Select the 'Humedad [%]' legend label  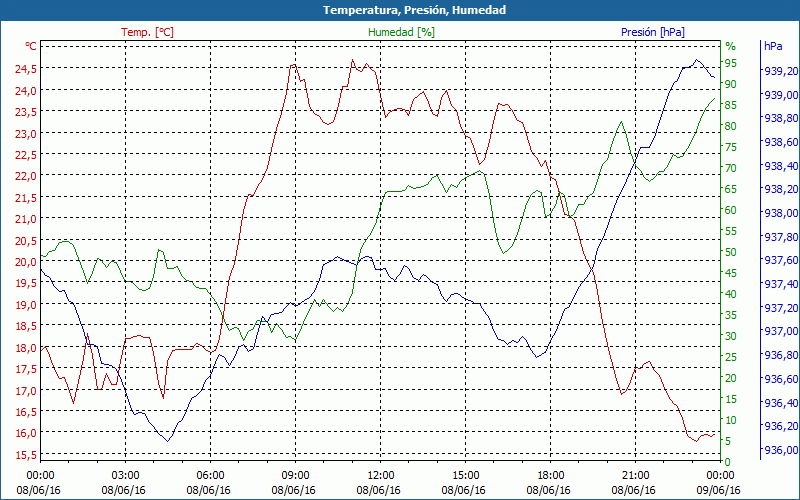(402, 32)
